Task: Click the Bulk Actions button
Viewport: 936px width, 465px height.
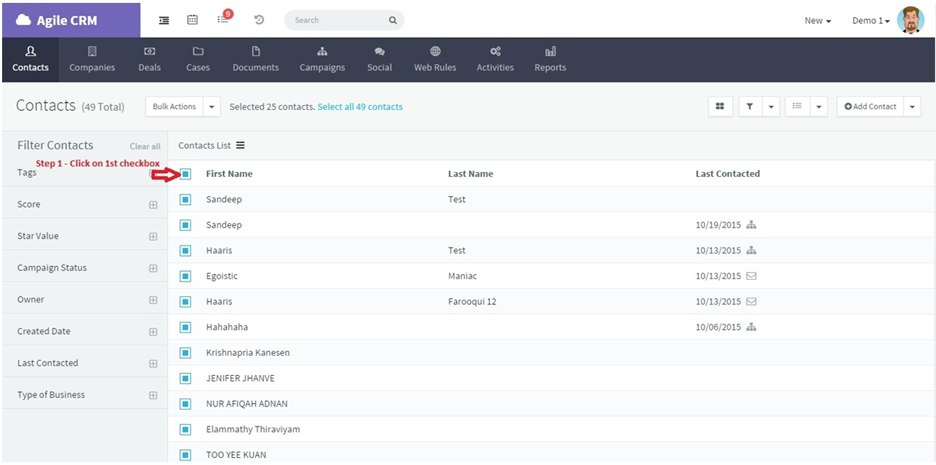Action: pos(174,107)
